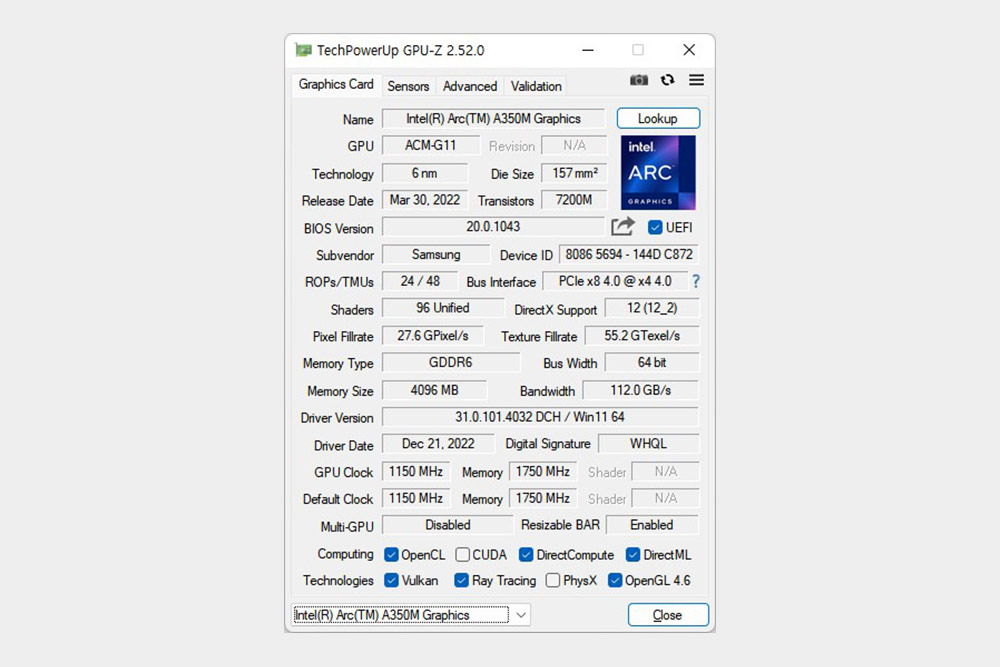The height and width of the screenshot is (667, 1000).
Task: Click the screenshot camera icon
Action: click(x=638, y=80)
